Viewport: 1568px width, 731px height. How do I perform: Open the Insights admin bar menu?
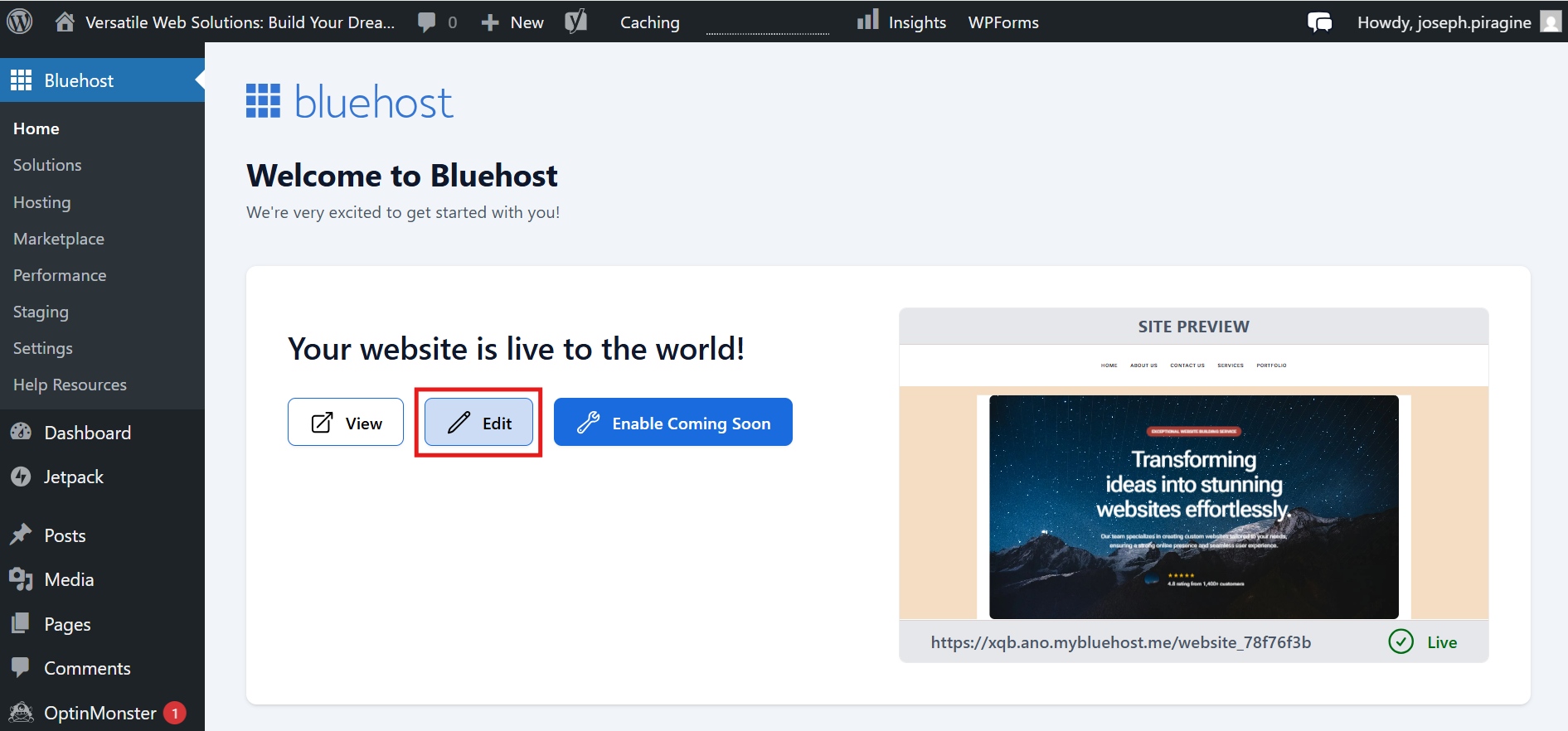coord(902,22)
